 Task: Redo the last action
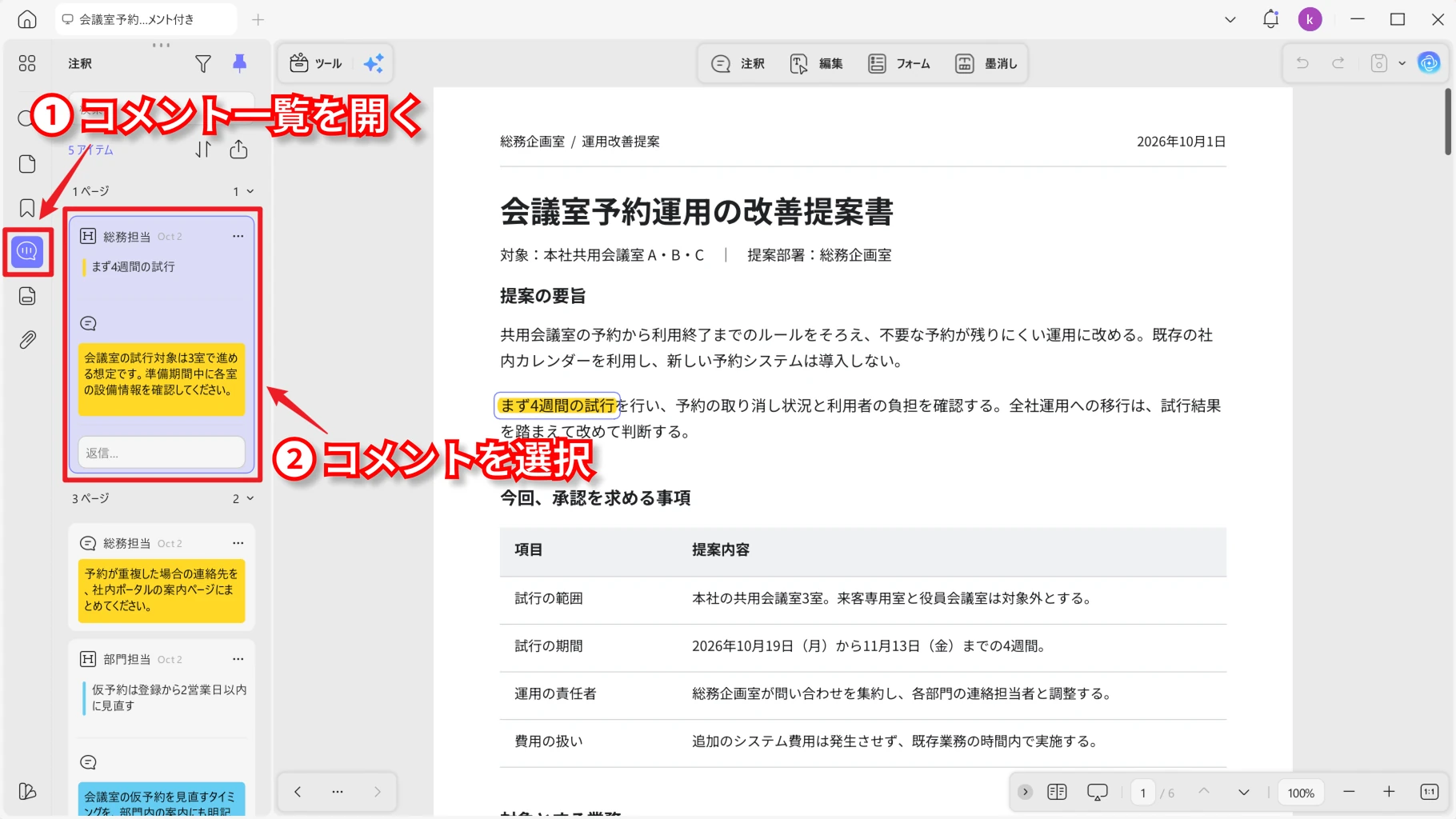coord(1338,63)
